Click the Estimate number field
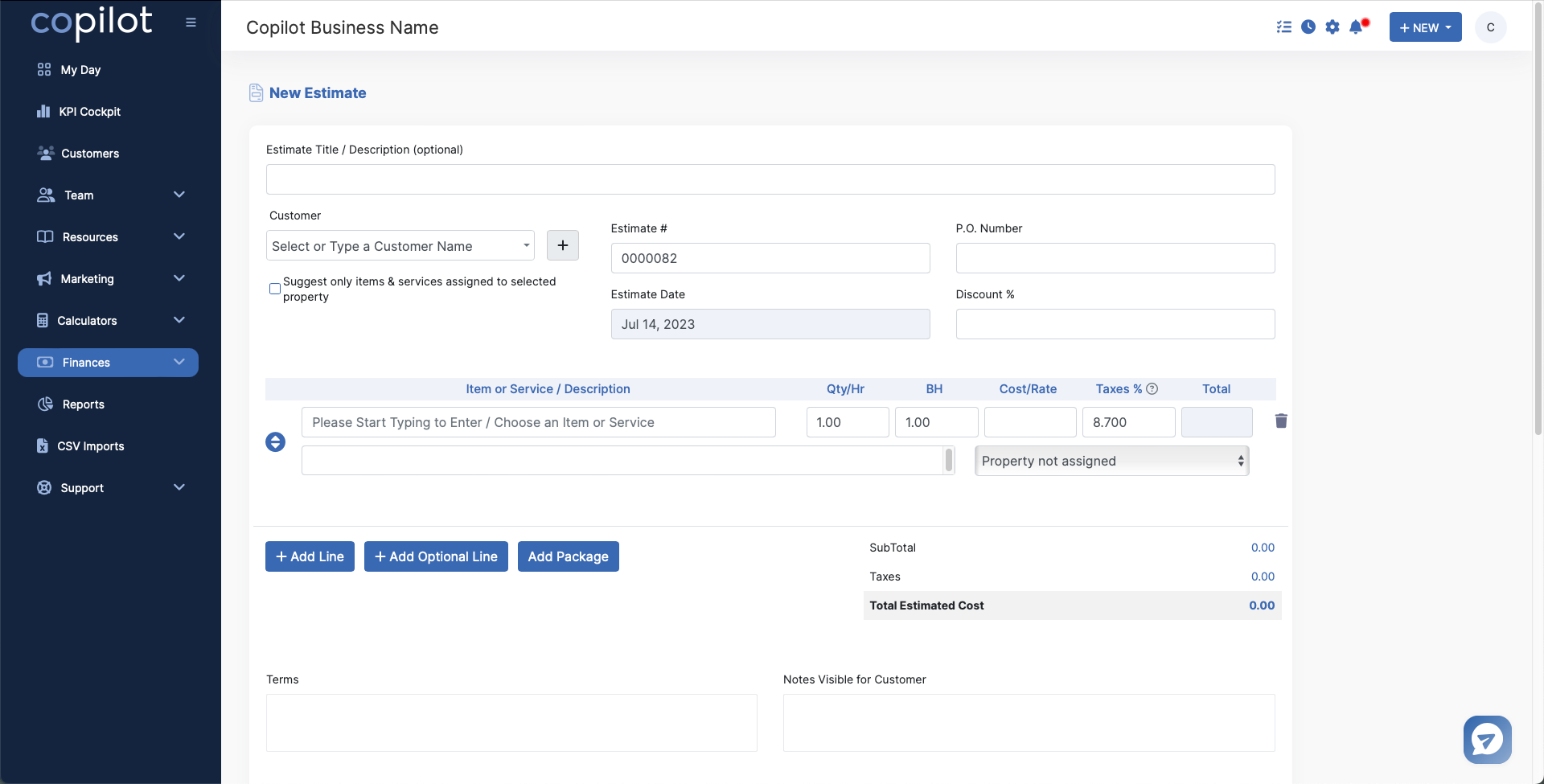This screenshot has height=784, width=1544. [770, 258]
